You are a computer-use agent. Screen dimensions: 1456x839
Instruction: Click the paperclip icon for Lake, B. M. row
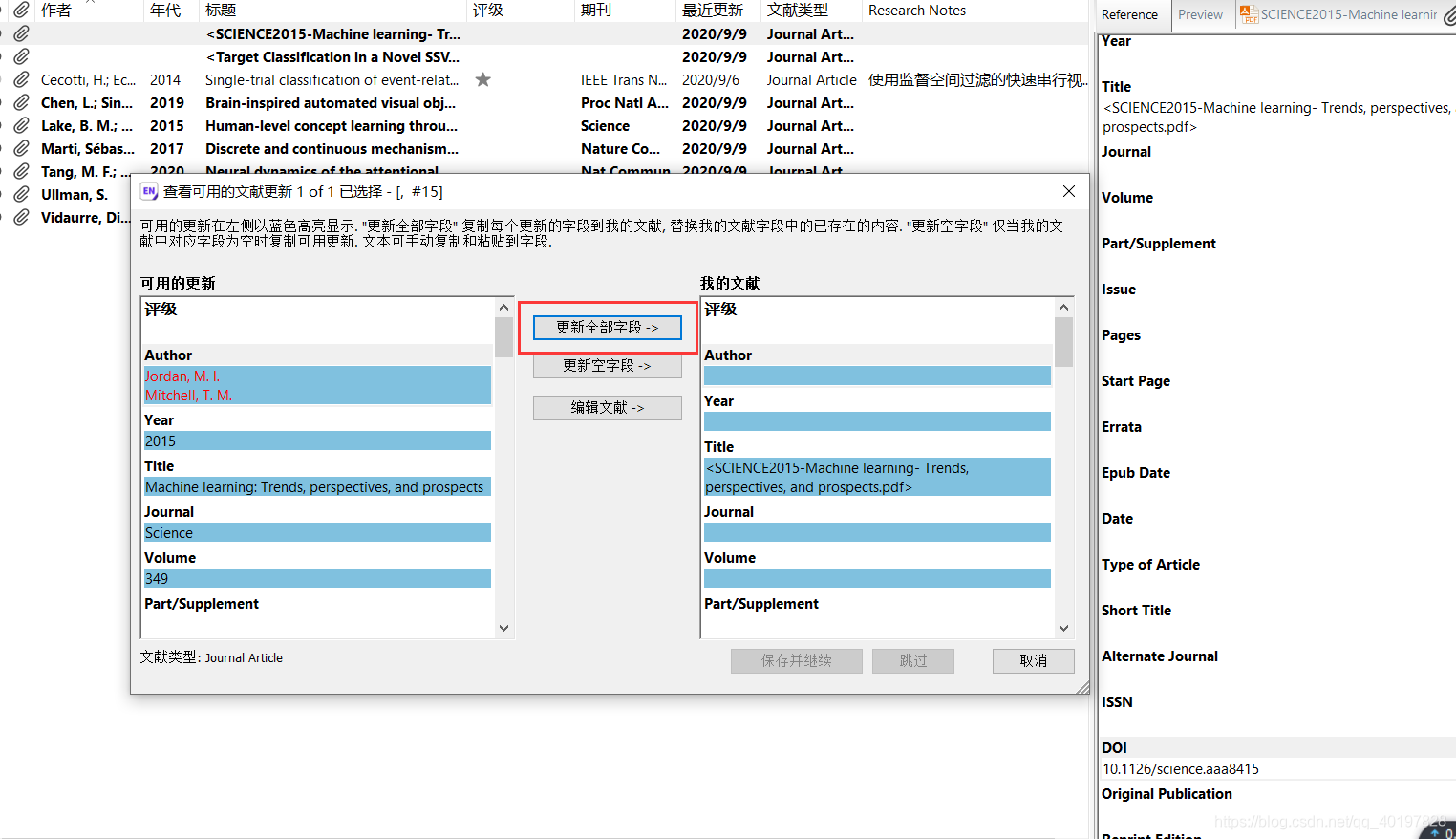point(21,125)
